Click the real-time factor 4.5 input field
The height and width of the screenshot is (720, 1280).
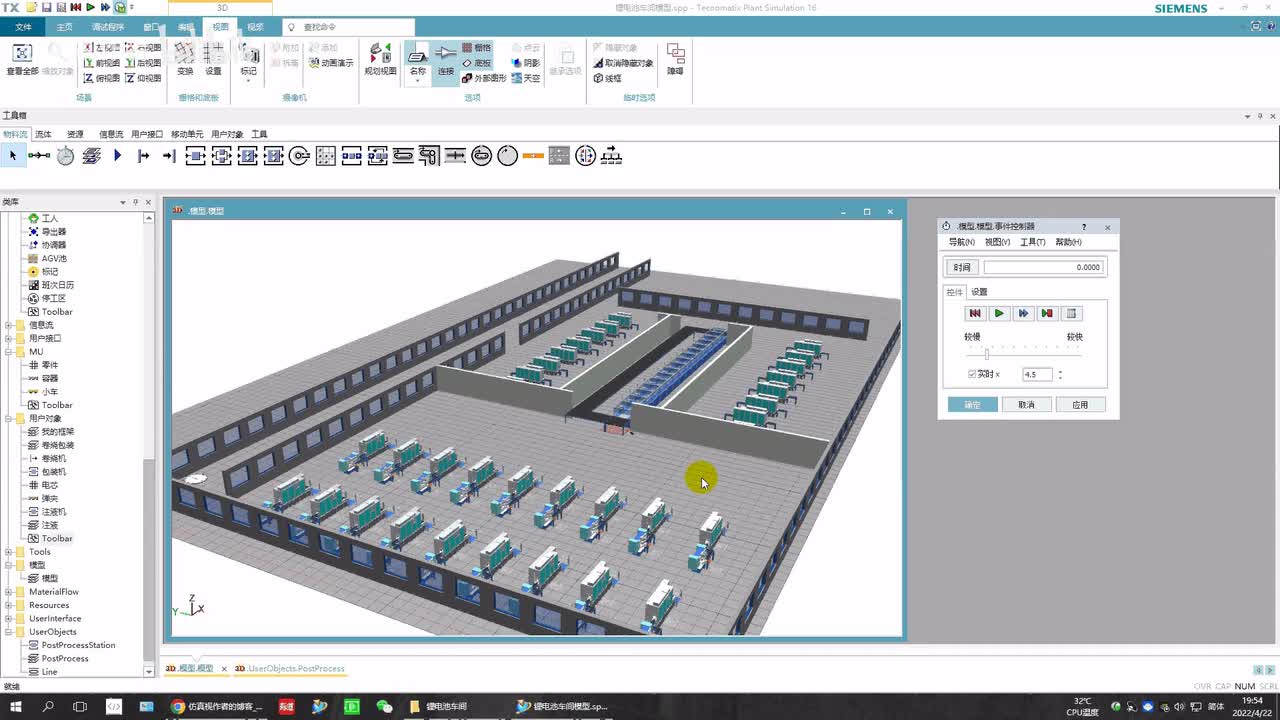tap(1037, 374)
